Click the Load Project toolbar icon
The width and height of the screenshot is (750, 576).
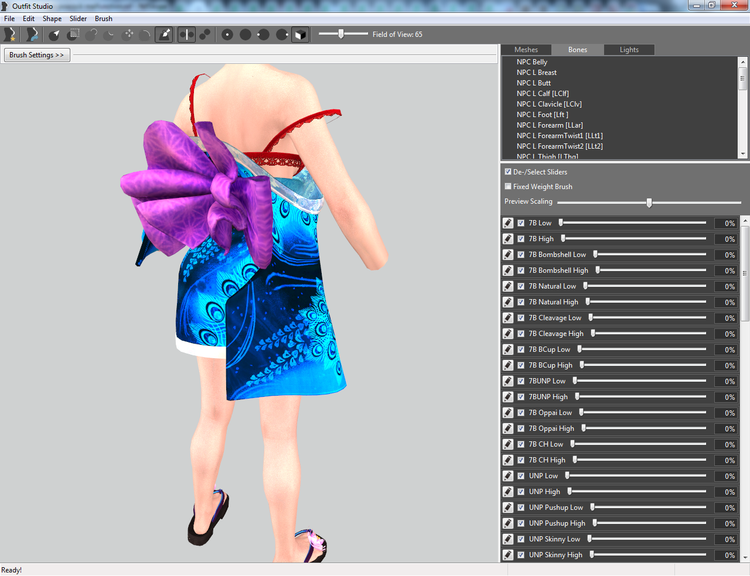click(x=32, y=34)
